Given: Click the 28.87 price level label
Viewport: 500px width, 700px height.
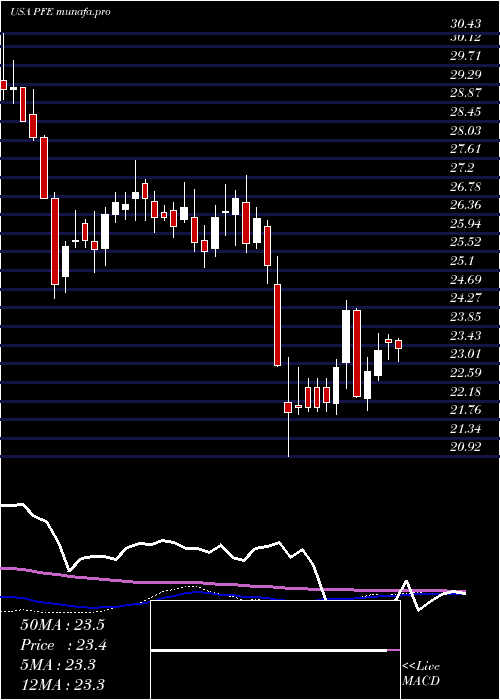Looking at the screenshot, I should (466, 93).
